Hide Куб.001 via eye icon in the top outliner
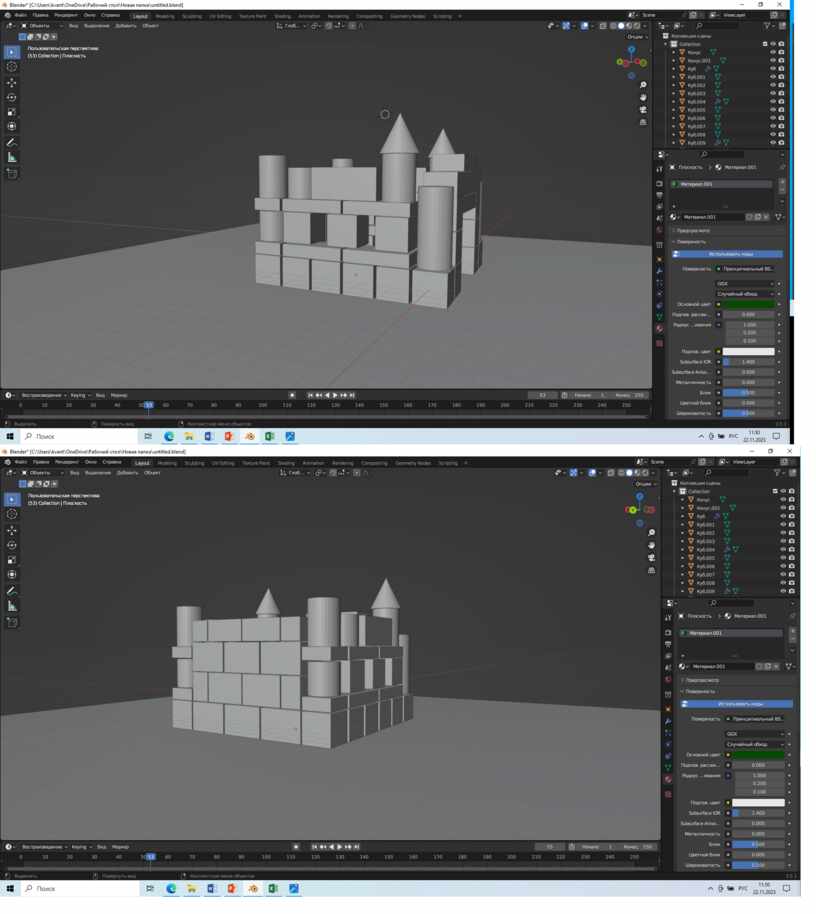 point(772,77)
